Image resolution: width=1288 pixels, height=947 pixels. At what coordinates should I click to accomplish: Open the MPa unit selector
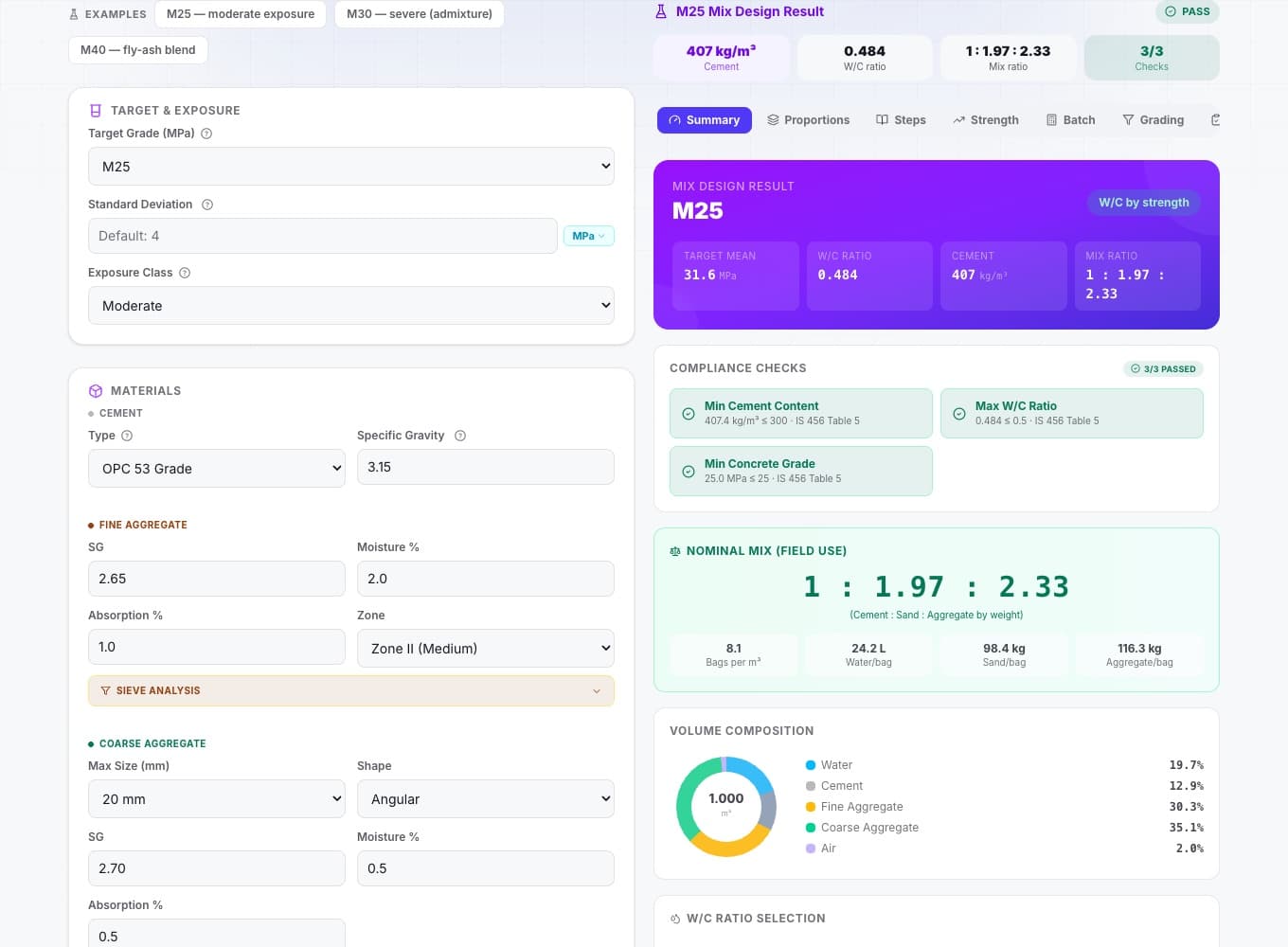point(589,236)
